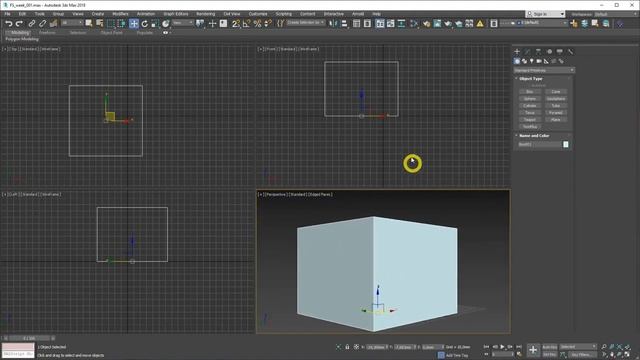This screenshot has height=360, width=640.
Task: Select the Select and Link tool
Action: [31, 24]
